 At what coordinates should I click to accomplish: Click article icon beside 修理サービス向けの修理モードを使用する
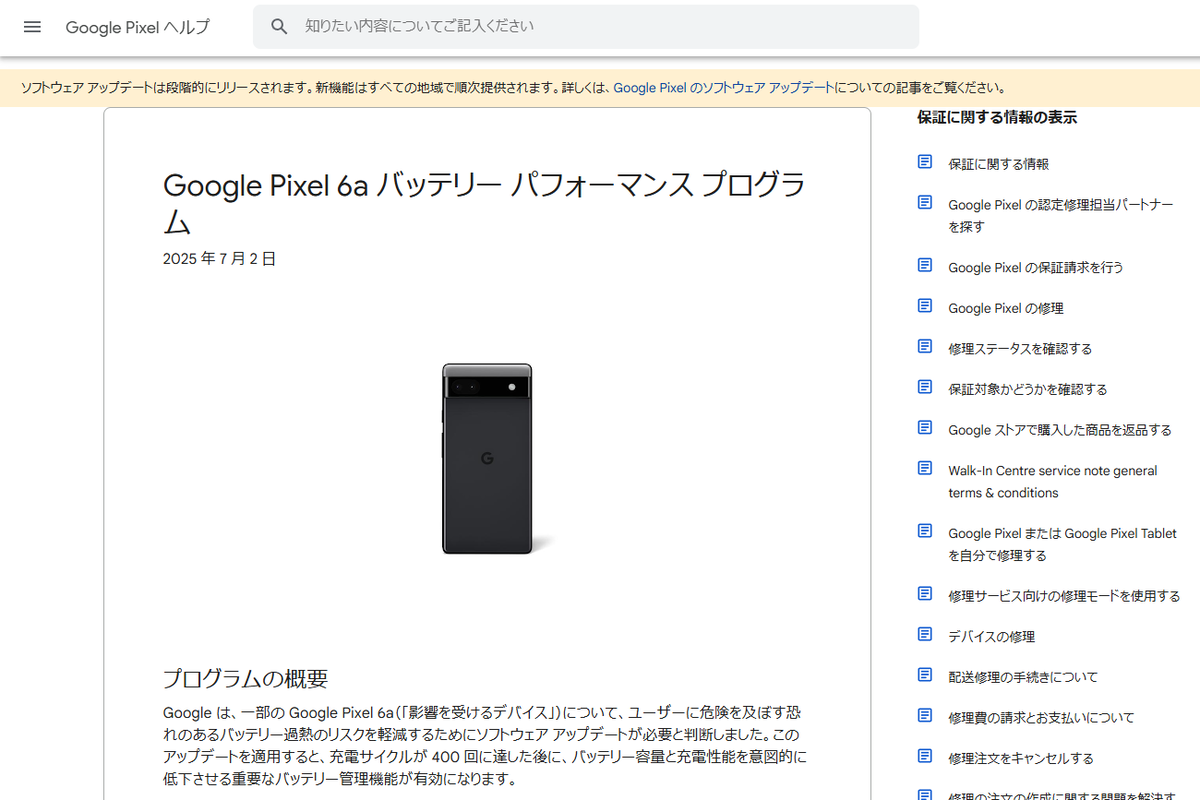[925, 594]
